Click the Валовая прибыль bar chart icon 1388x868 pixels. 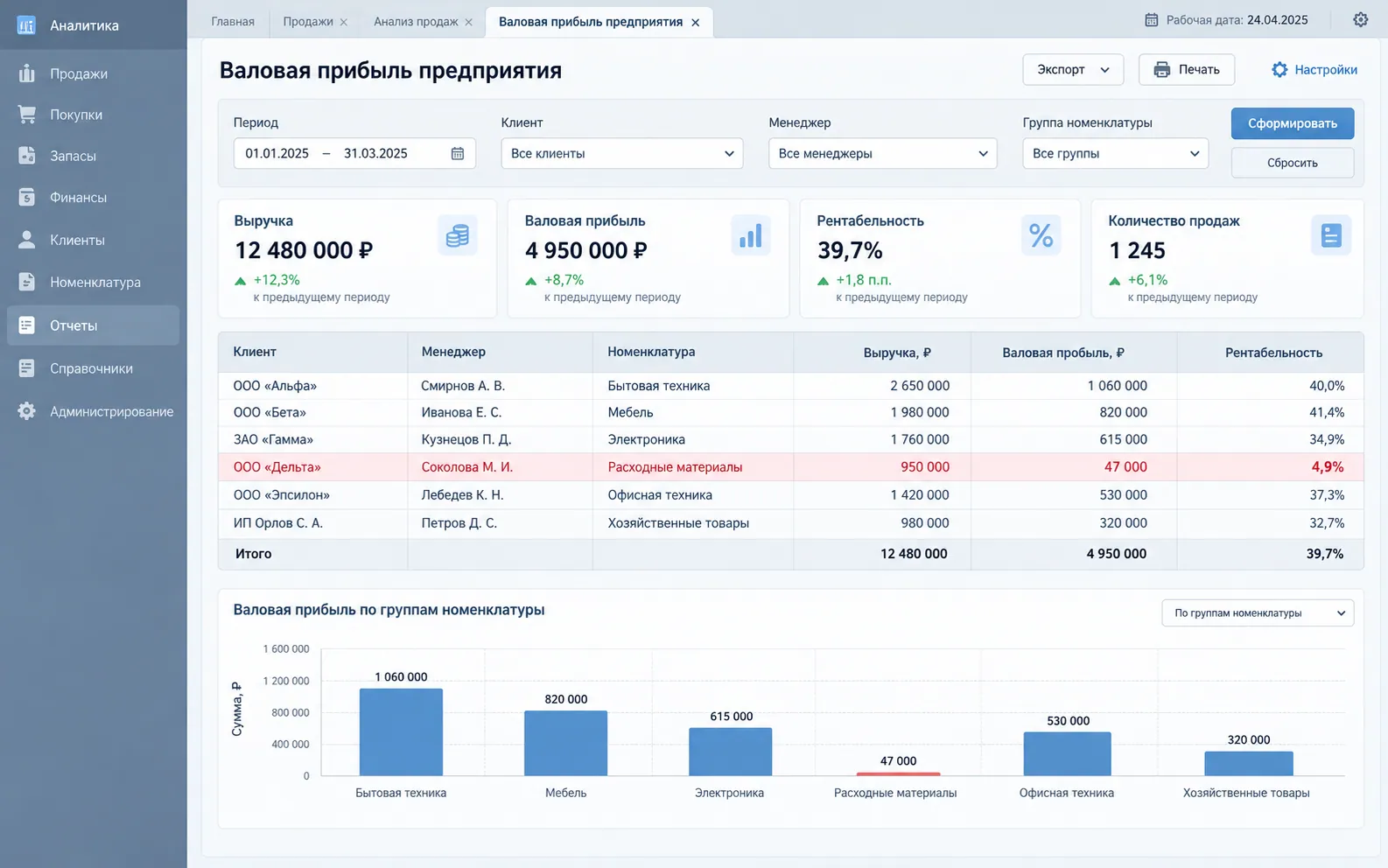pos(750,235)
